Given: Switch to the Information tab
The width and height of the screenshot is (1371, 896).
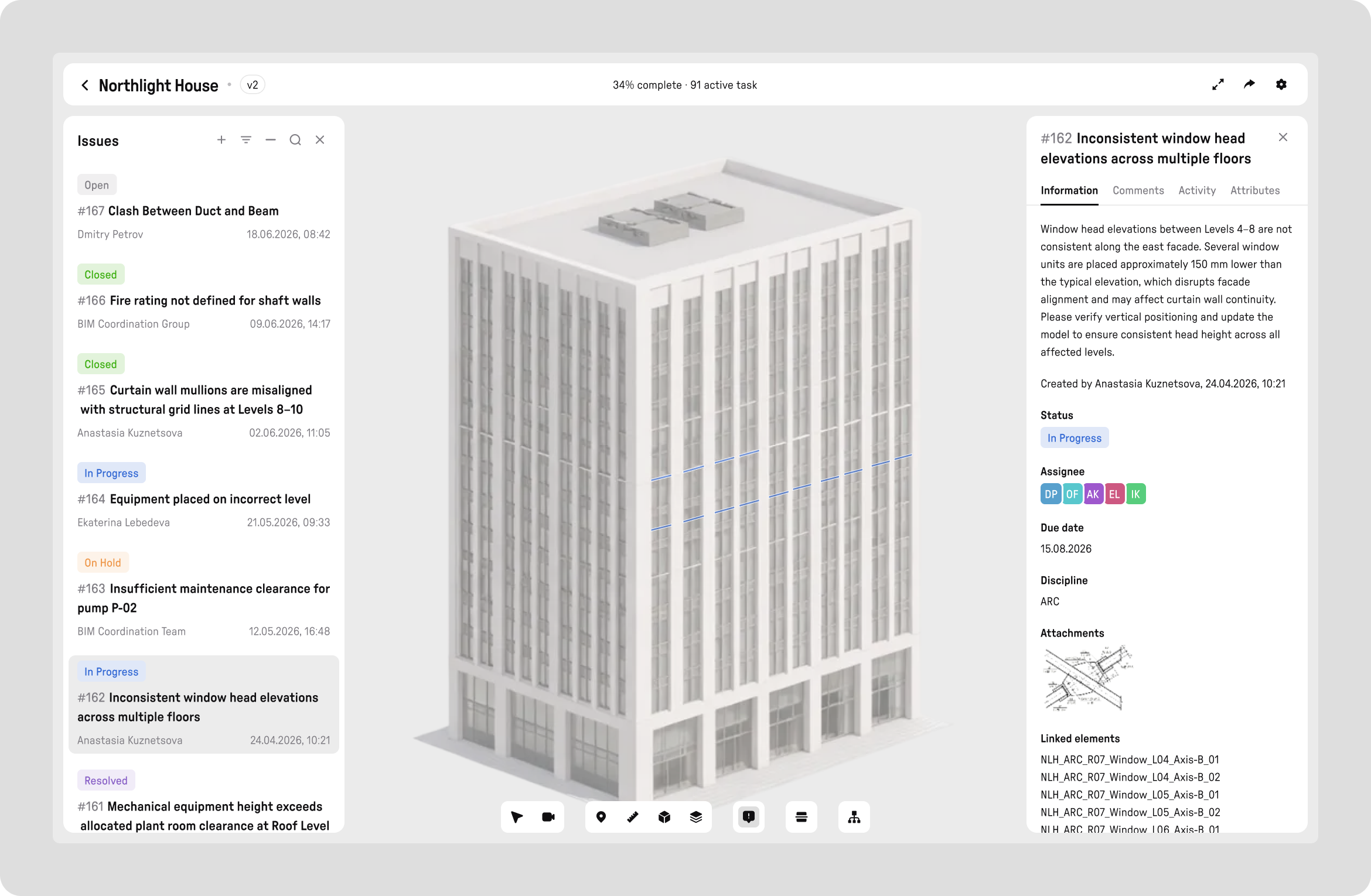Looking at the screenshot, I should [1069, 191].
